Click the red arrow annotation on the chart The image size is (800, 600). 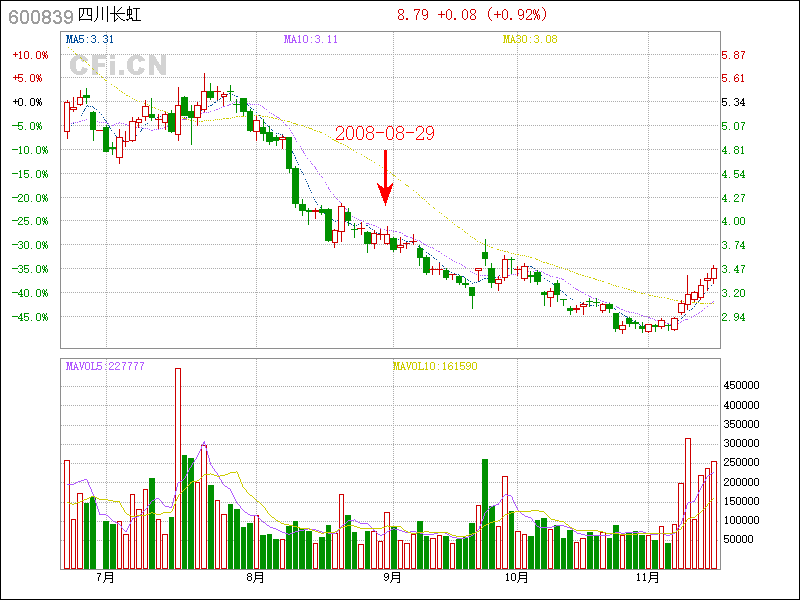pos(384,178)
